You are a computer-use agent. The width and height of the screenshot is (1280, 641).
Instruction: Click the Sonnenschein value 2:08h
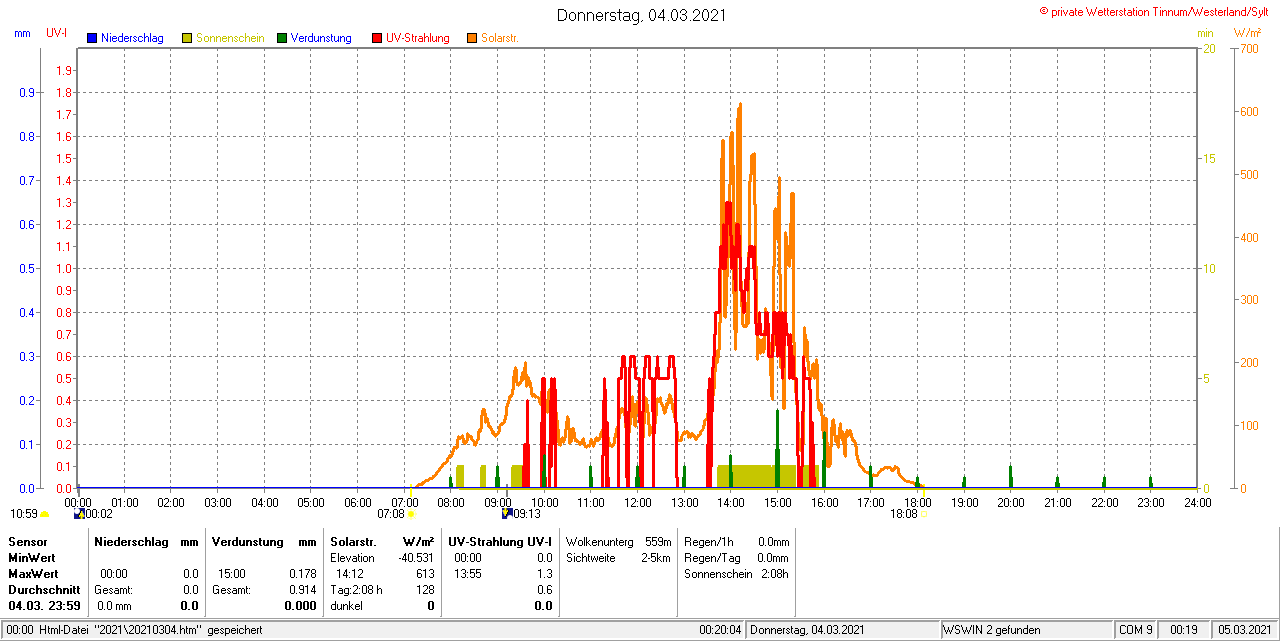tap(774, 574)
